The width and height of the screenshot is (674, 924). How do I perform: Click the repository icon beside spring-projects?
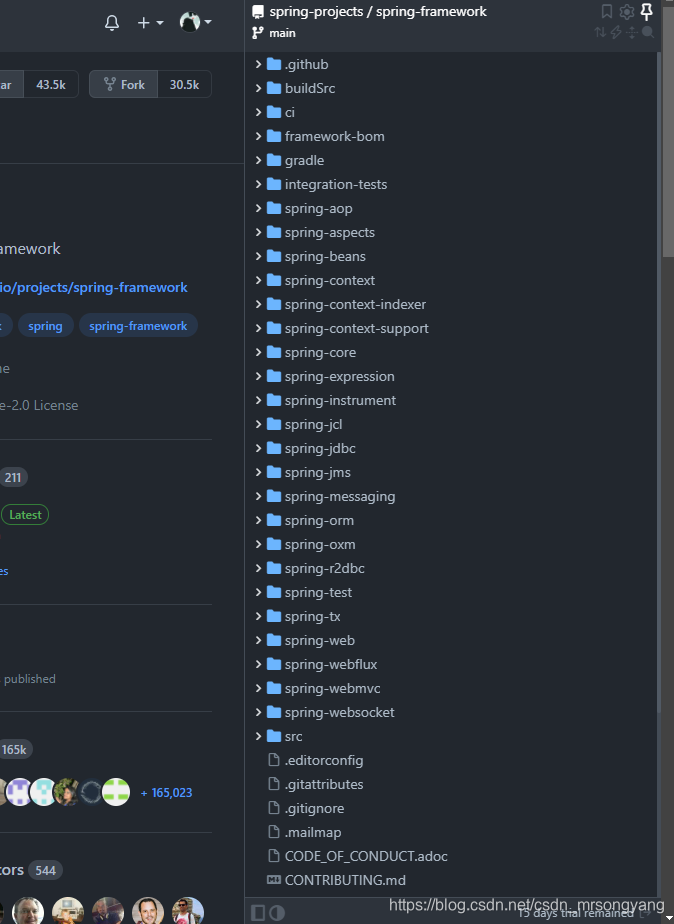[258, 12]
